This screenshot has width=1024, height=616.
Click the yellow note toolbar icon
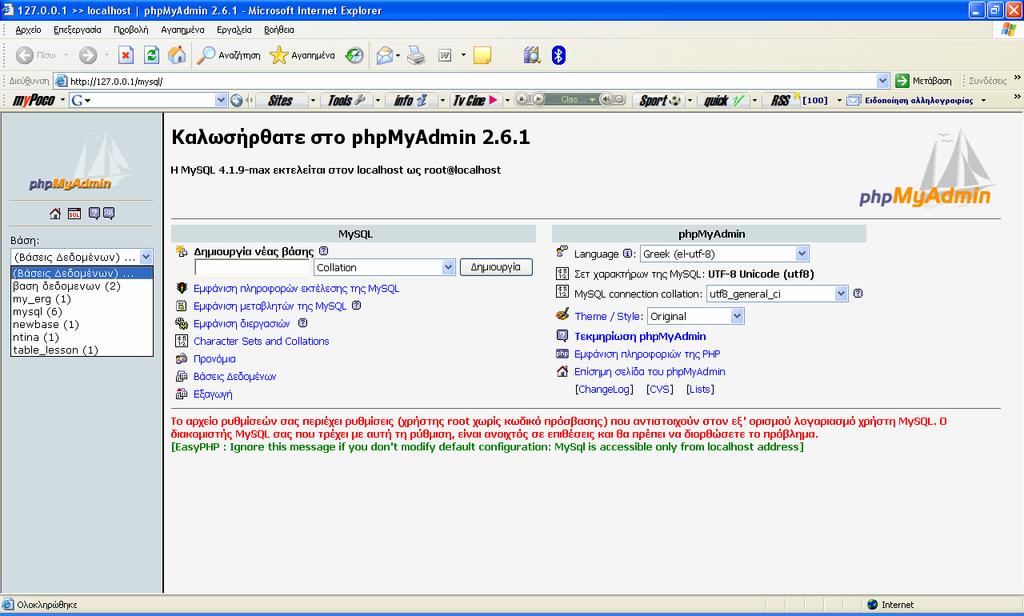483,56
